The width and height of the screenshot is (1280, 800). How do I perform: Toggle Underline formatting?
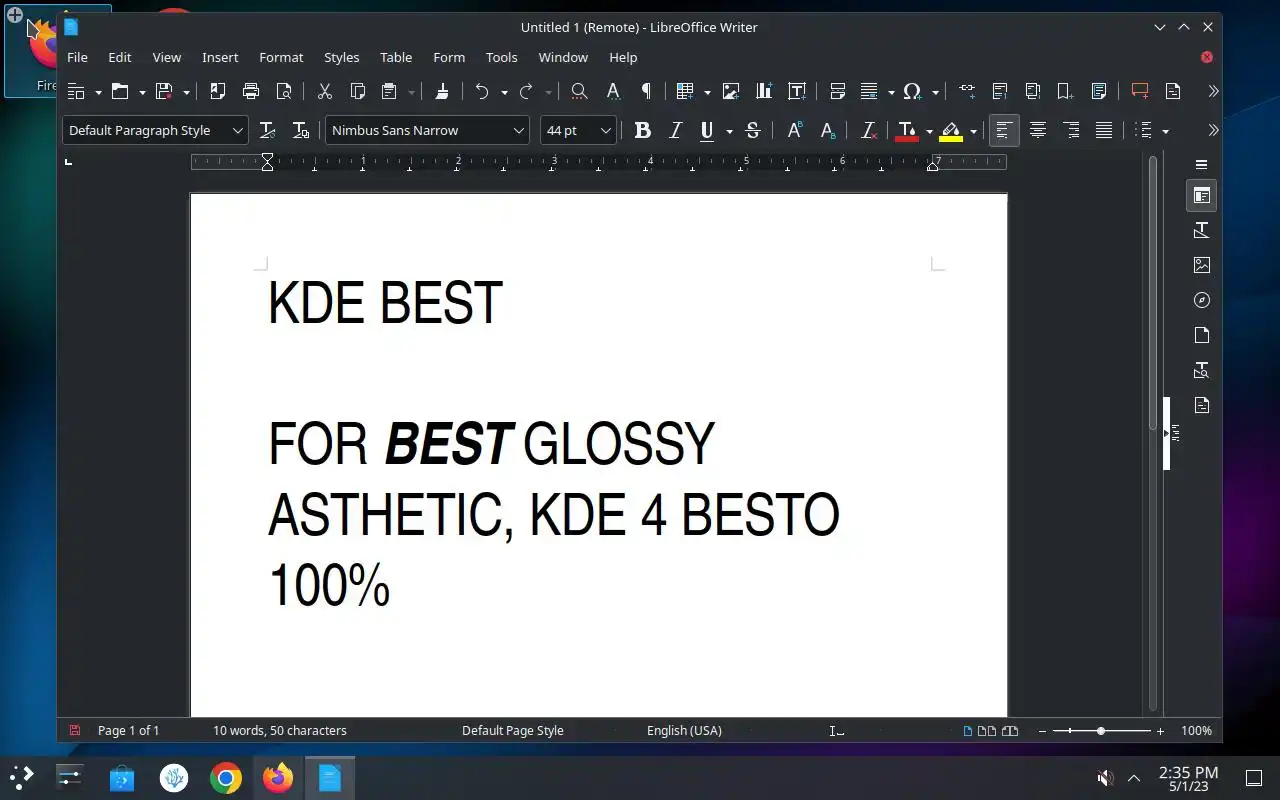click(x=707, y=130)
